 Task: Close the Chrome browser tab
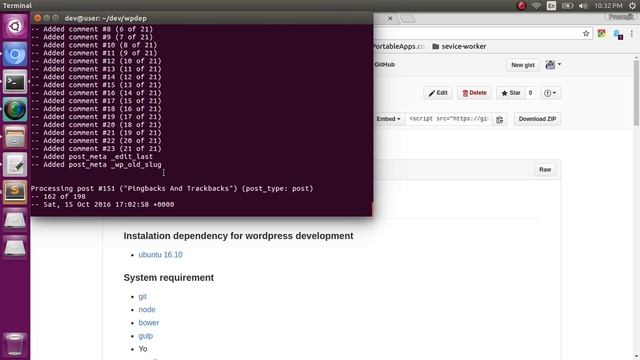390,18
